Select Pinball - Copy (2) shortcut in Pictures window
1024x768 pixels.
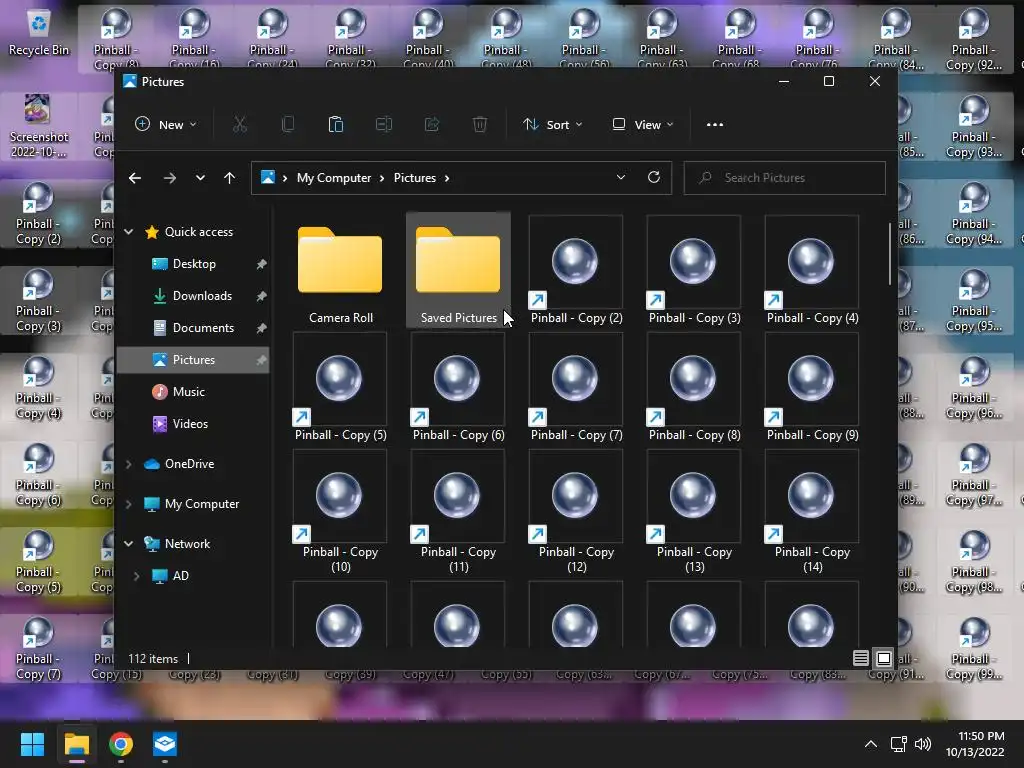[576, 270]
